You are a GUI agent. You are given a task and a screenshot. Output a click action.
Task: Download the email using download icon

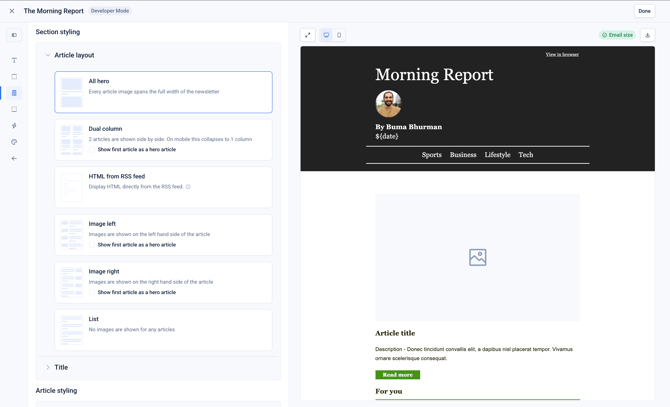[x=647, y=35]
